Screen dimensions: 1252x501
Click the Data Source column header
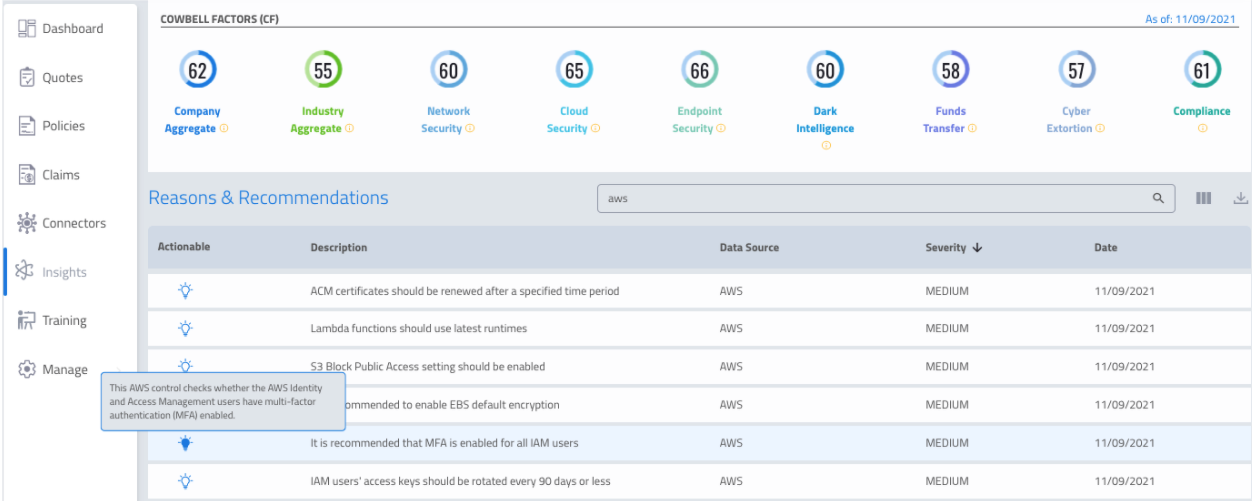749,247
